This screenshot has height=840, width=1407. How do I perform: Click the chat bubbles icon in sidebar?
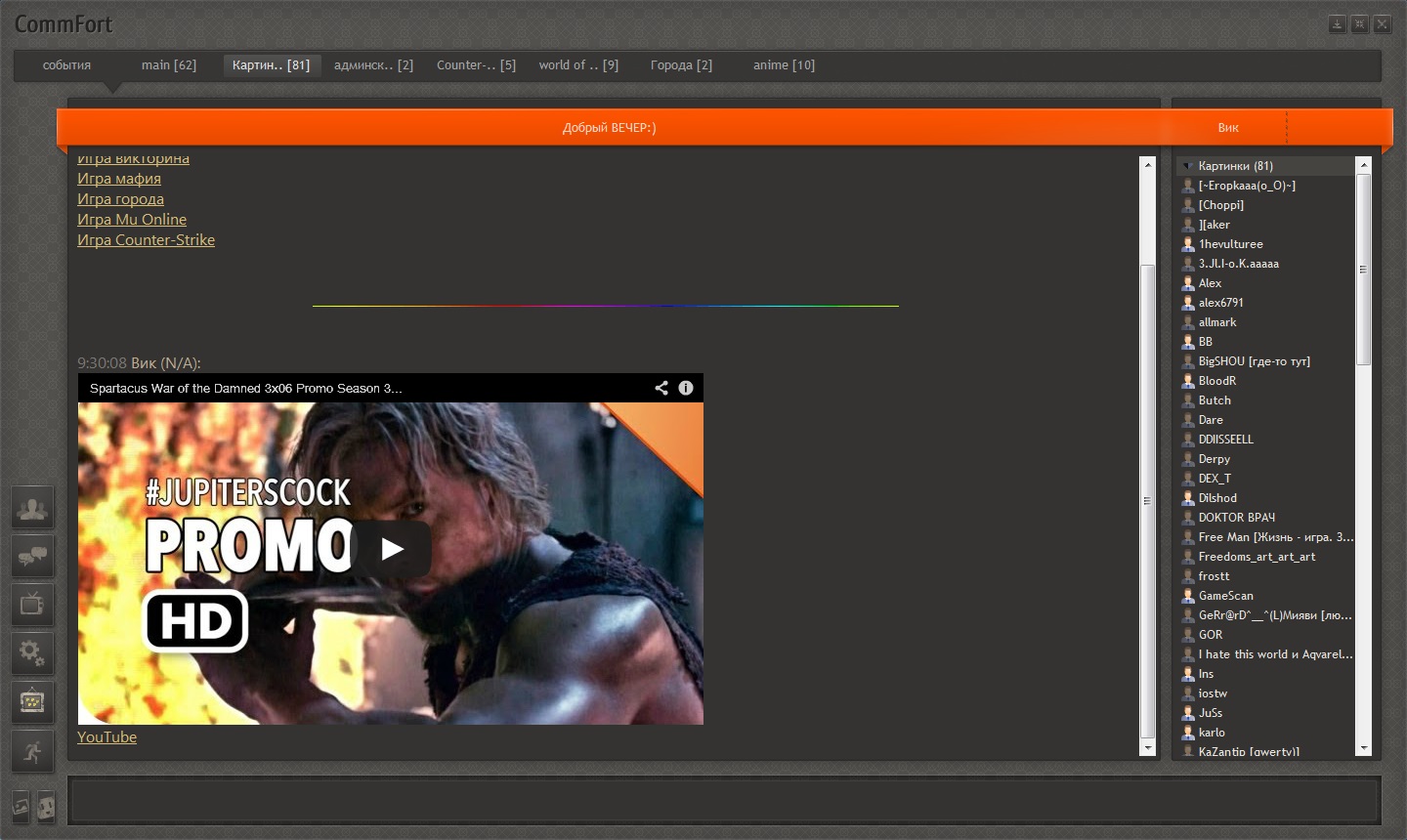(x=32, y=557)
